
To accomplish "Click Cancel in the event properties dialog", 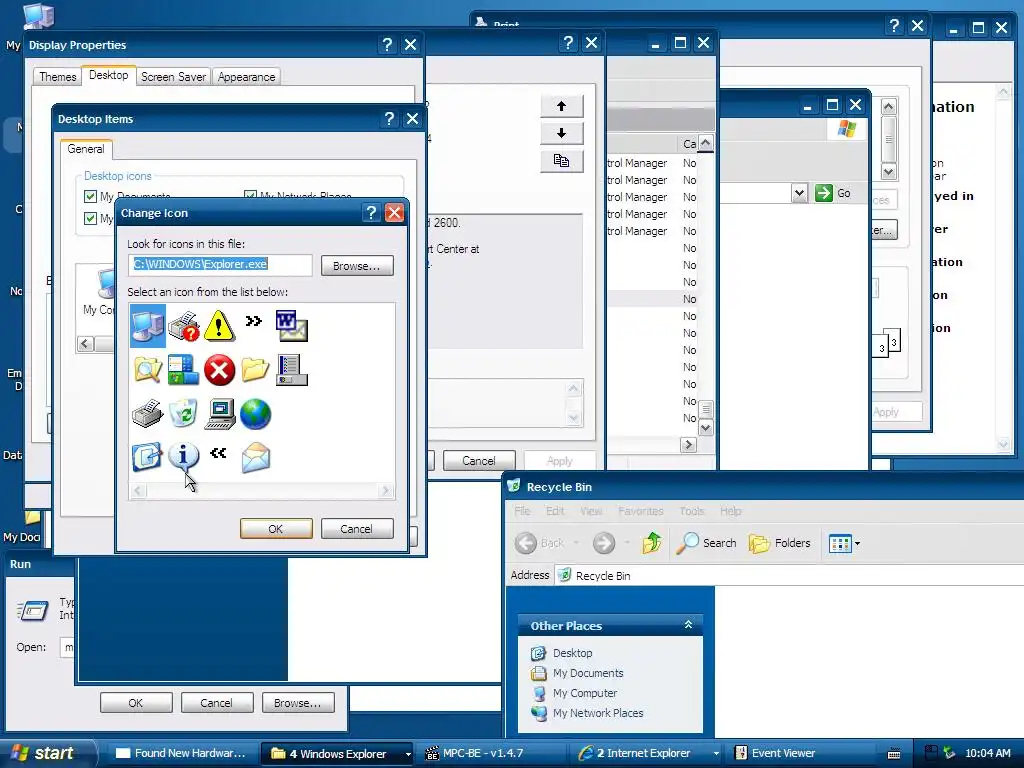I will click(479, 460).
